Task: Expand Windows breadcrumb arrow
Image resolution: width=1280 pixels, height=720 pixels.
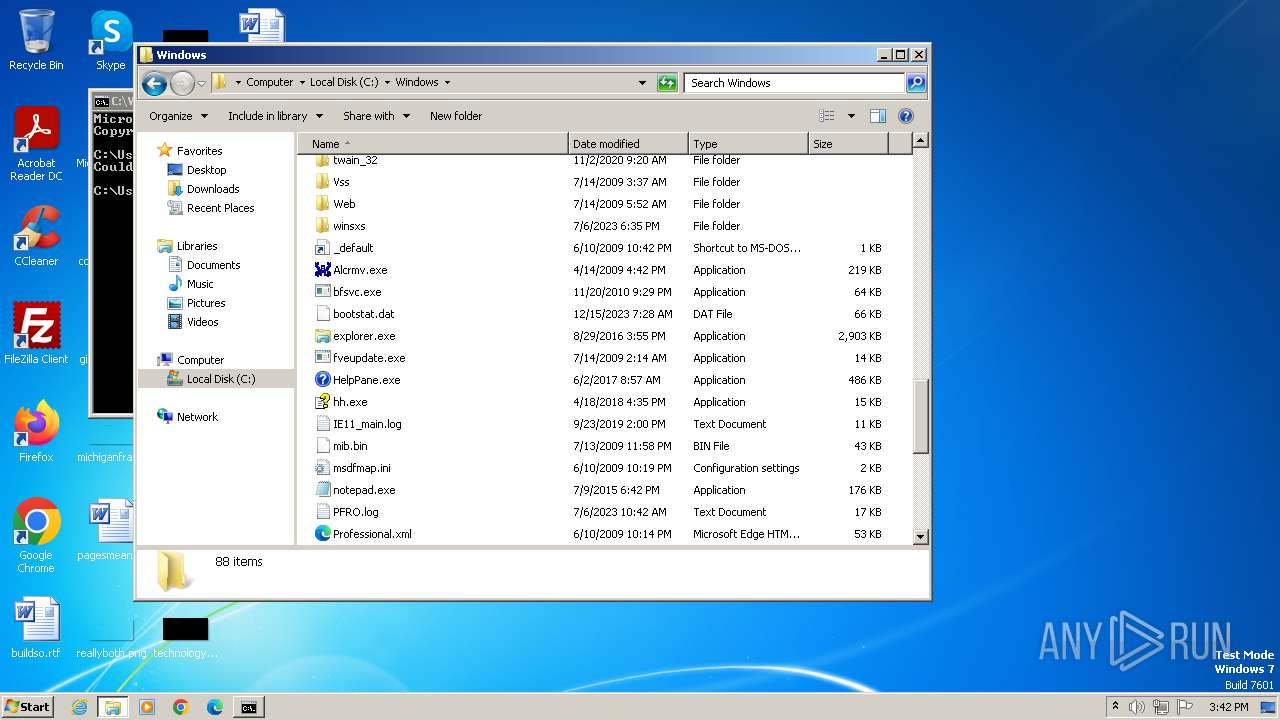Action: click(x=447, y=83)
